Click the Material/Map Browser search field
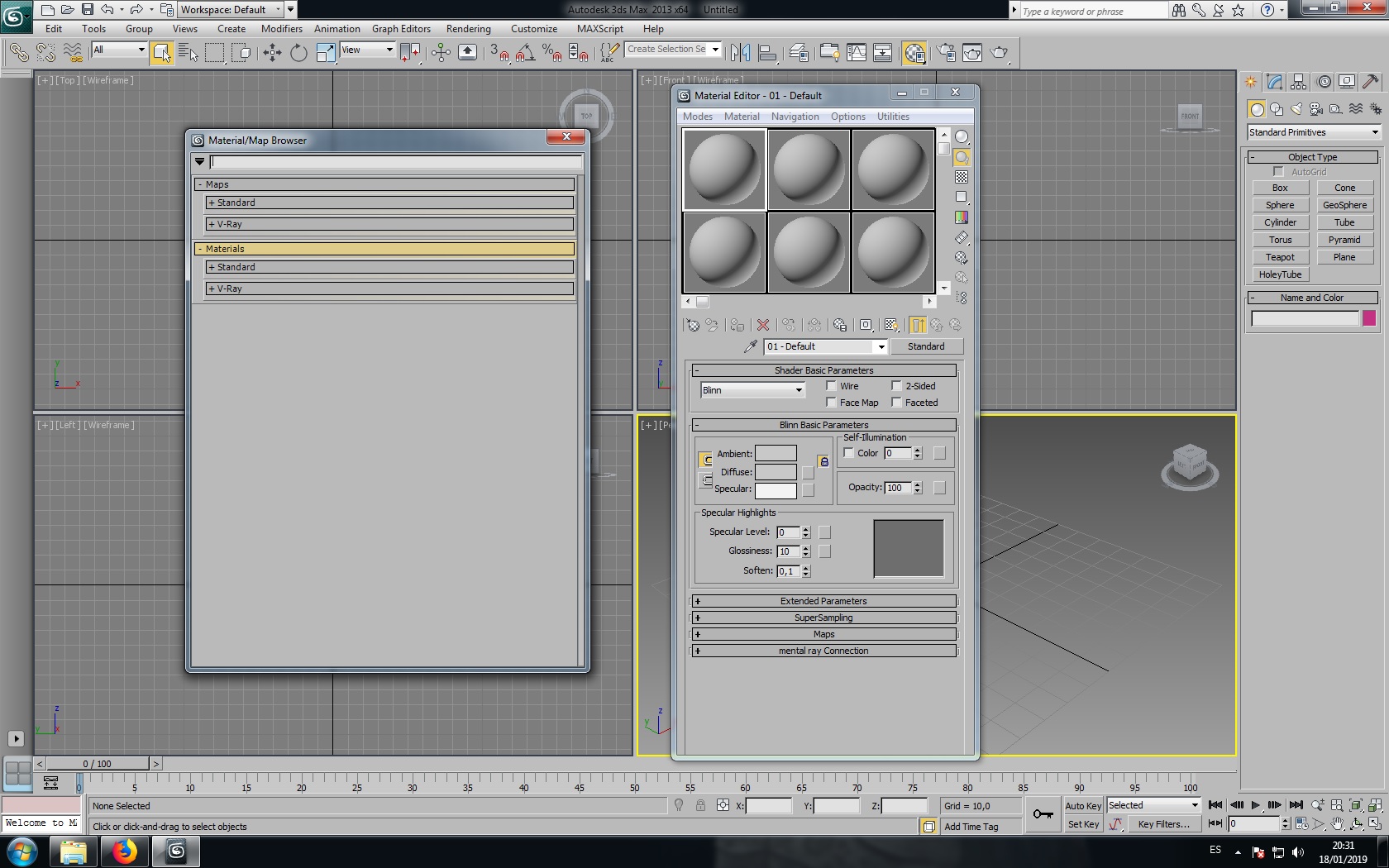 click(396, 162)
